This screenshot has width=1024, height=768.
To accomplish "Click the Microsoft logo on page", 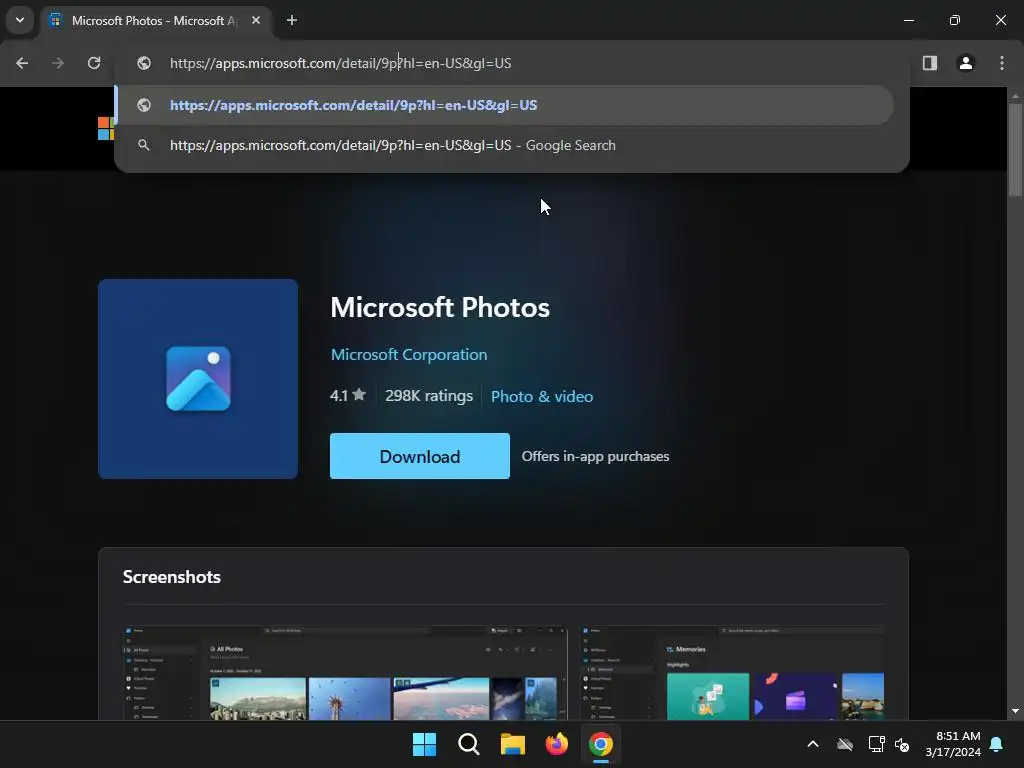I will (106, 129).
